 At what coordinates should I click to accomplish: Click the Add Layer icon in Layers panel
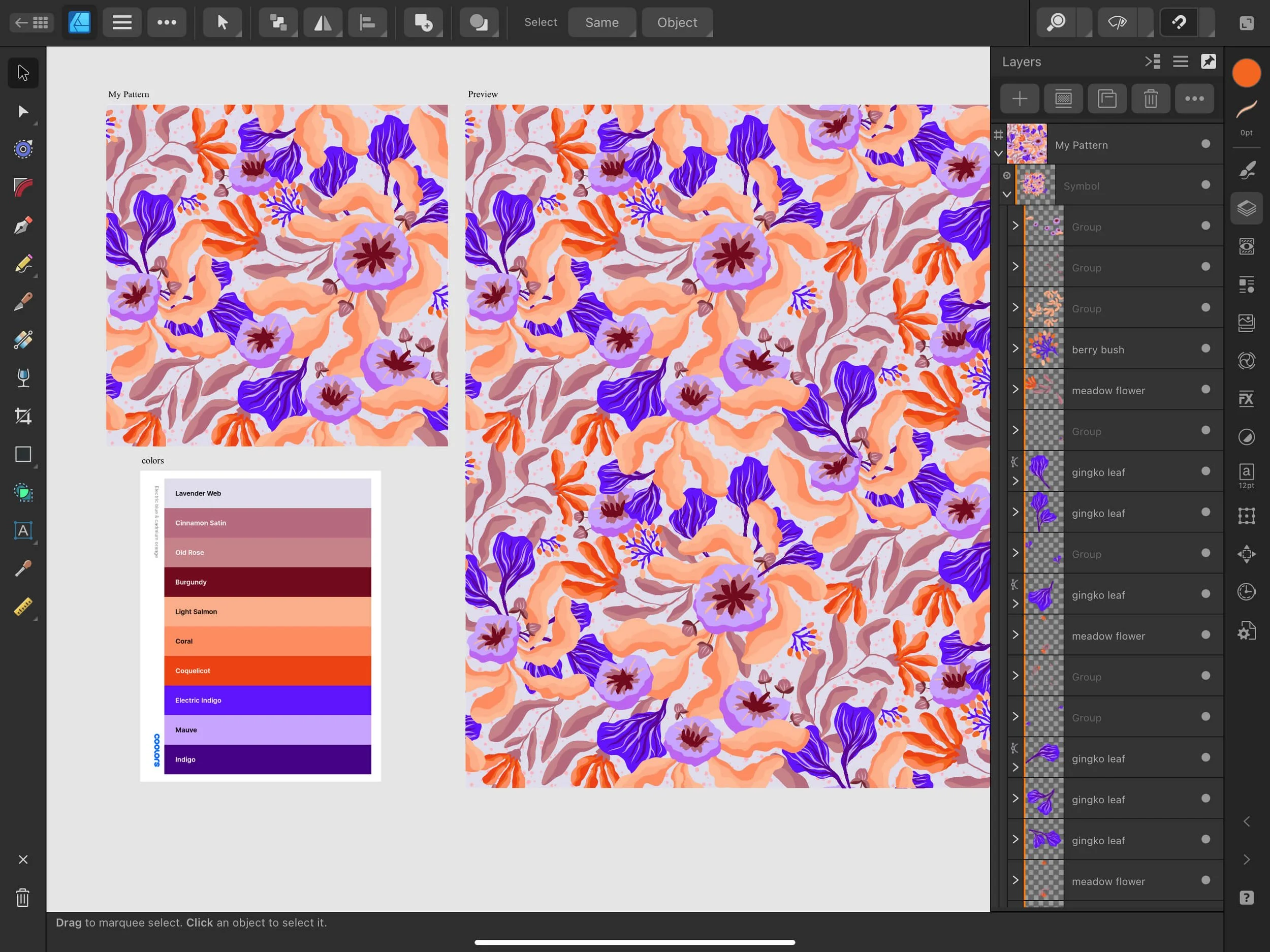[x=1020, y=98]
